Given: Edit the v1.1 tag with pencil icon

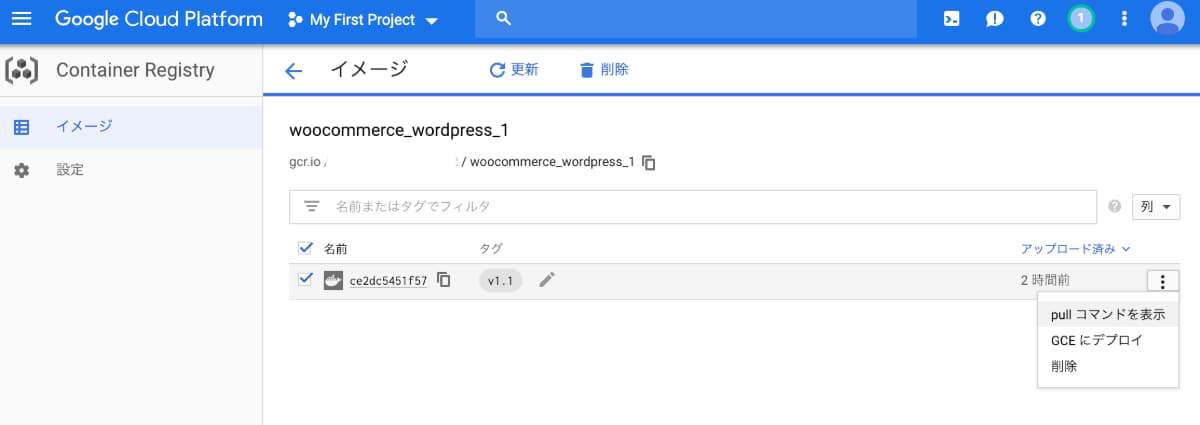Looking at the screenshot, I should point(546,281).
